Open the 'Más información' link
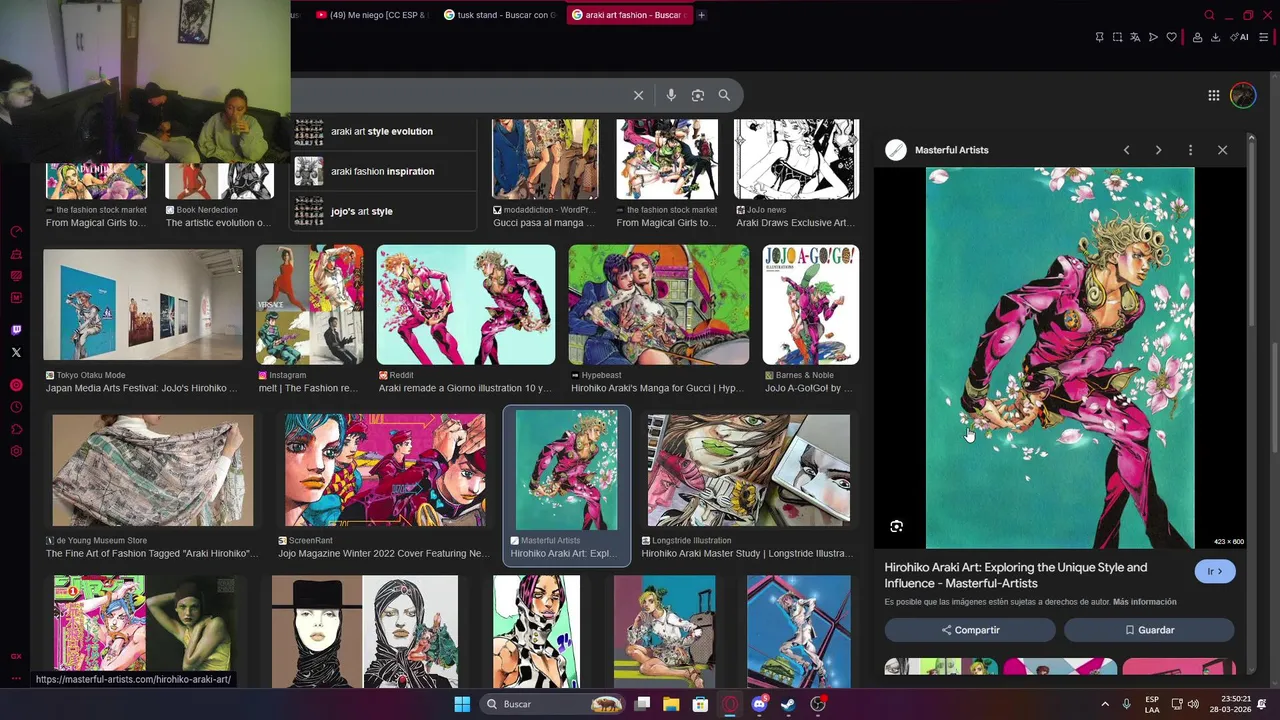This screenshot has height=720, width=1280. click(x=1144, y=602)
